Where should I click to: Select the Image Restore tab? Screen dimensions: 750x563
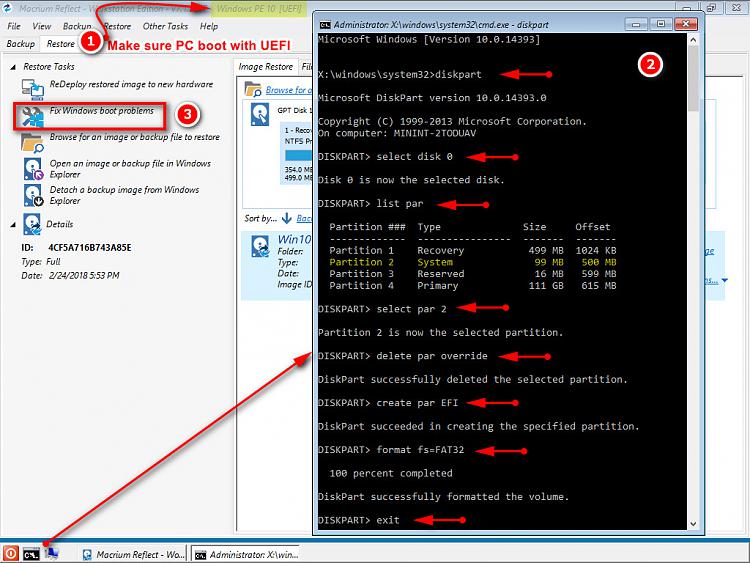tap(266, 67)
